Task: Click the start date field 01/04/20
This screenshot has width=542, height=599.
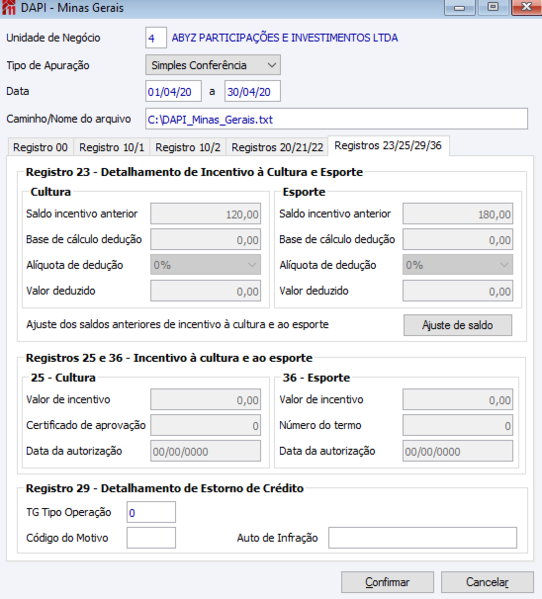Action: 173,91
